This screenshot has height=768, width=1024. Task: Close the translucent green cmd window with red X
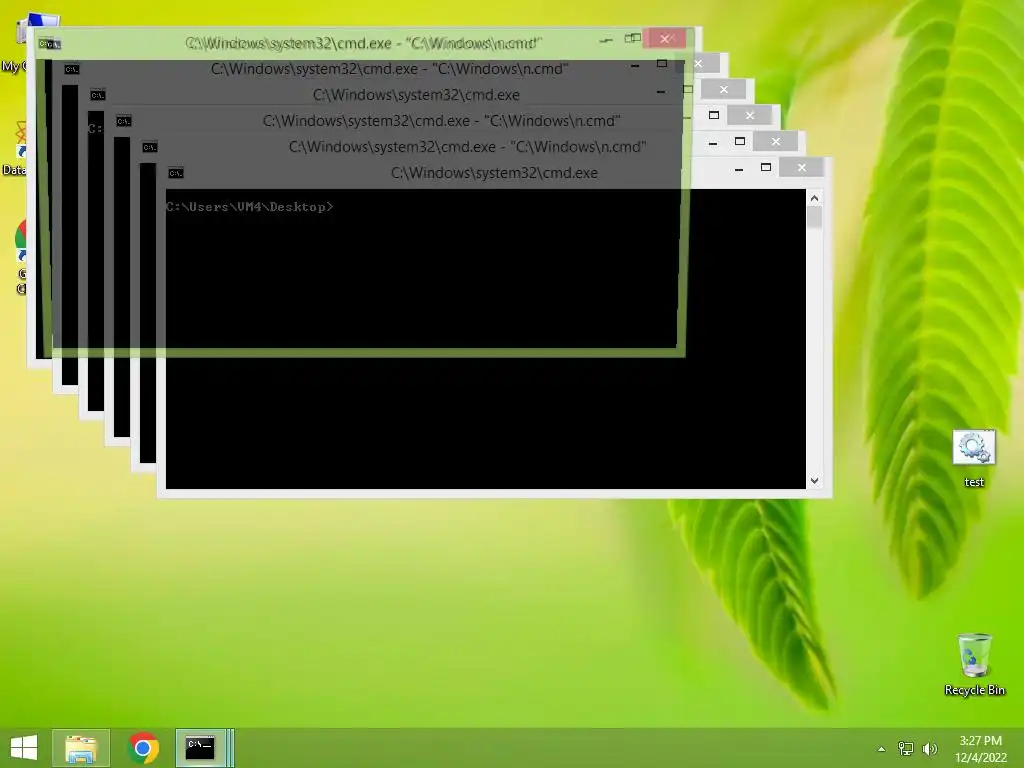pos(664,39)
